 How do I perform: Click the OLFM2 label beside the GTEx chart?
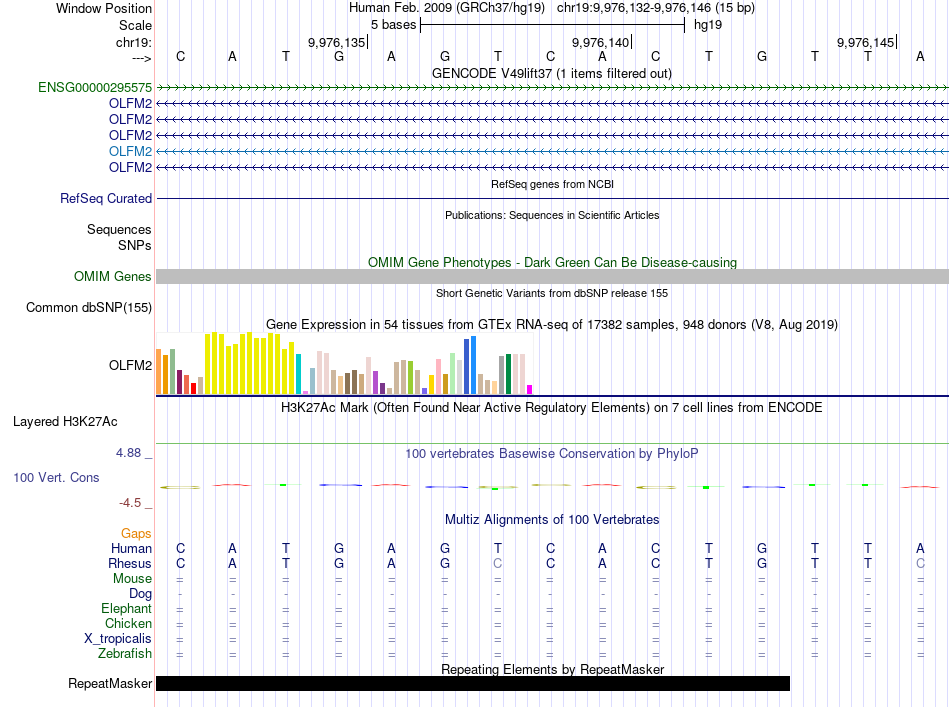tap(130, 365)
